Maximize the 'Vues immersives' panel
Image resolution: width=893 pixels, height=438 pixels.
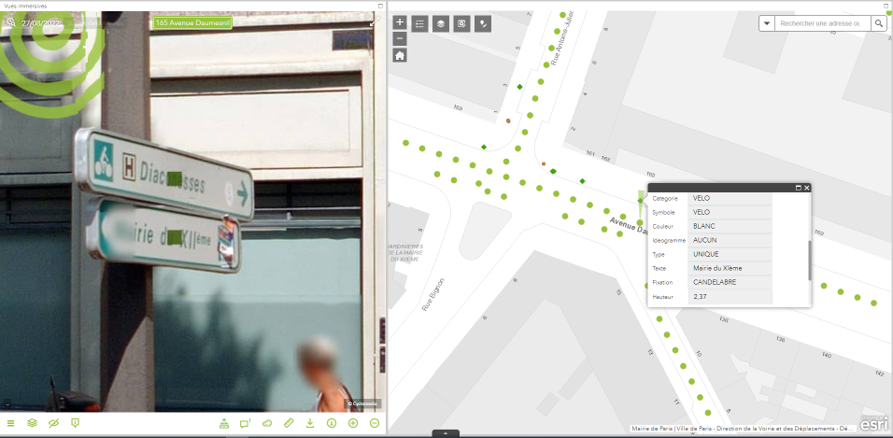[380, 6]
